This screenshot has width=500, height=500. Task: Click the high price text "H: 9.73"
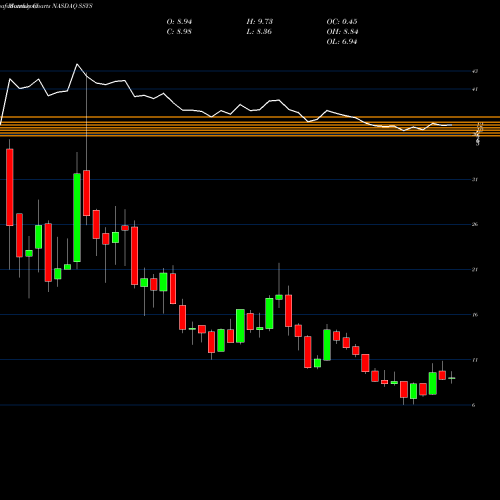click(x=260, y=22)
